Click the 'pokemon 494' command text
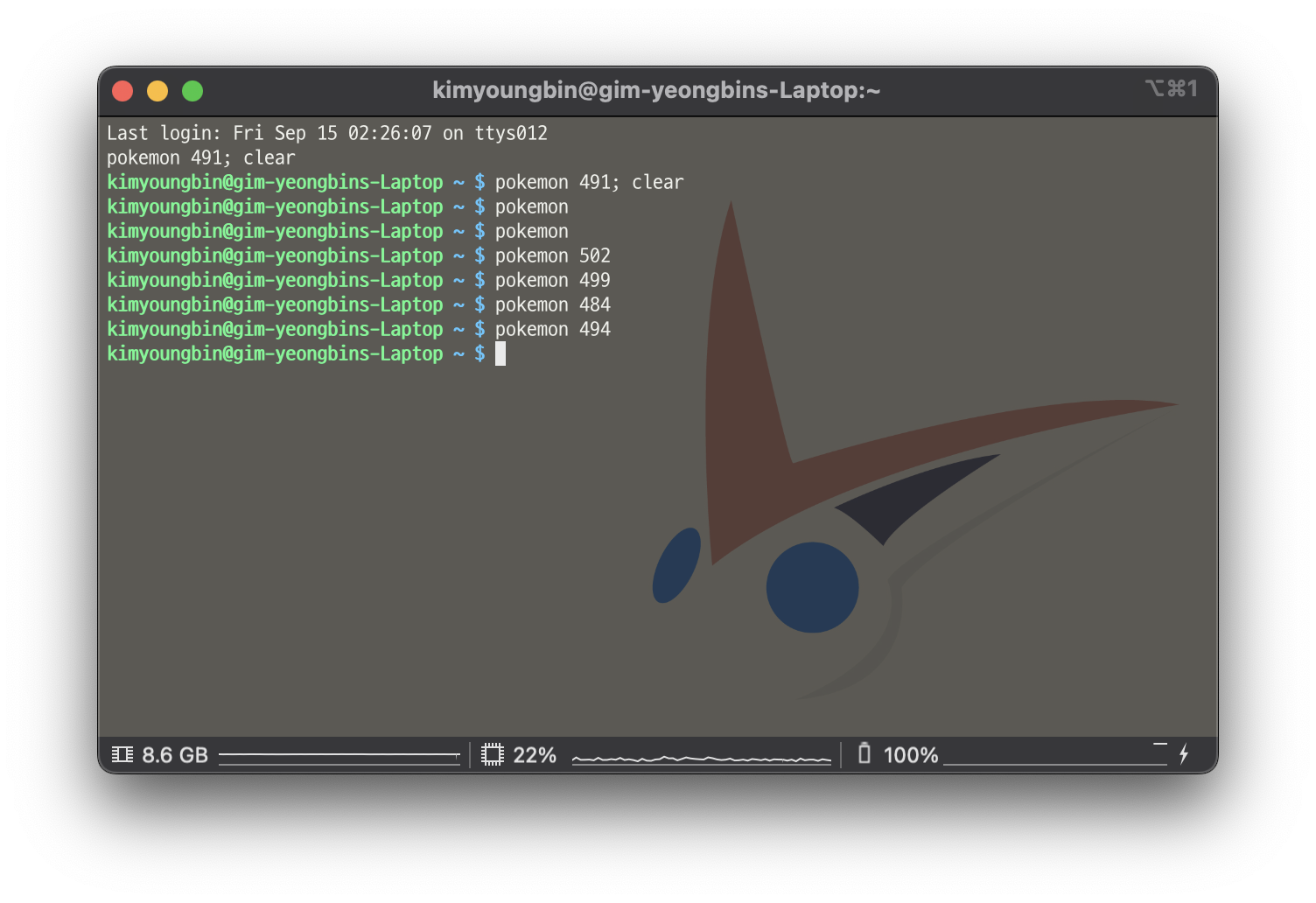The width and height of the screenshot is (1316, 903). point(553,329)
